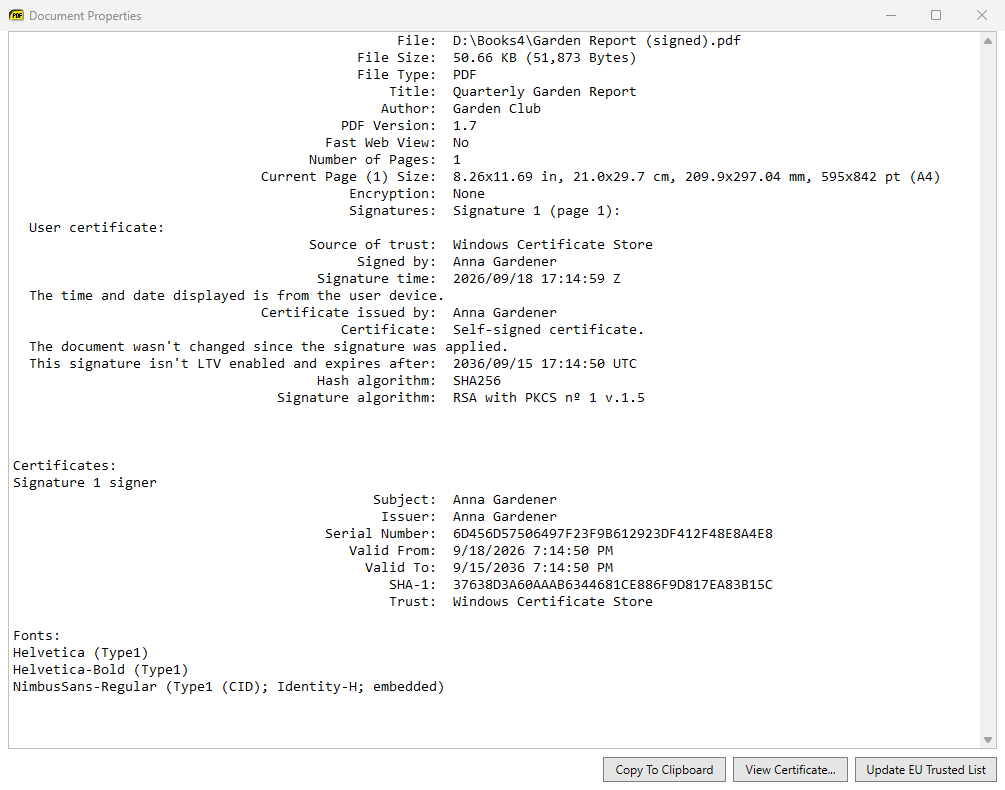Click the Valid To date '9/15/2036 7:14:50 PM'
Screen dimensions: 1005x790
533,568
